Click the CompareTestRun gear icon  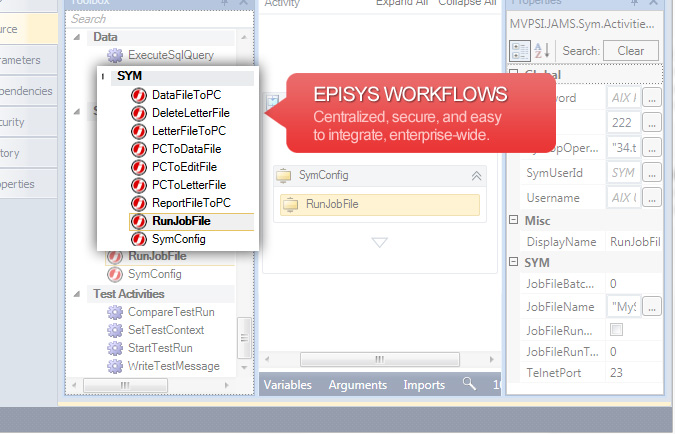click(x=115, y=312)
